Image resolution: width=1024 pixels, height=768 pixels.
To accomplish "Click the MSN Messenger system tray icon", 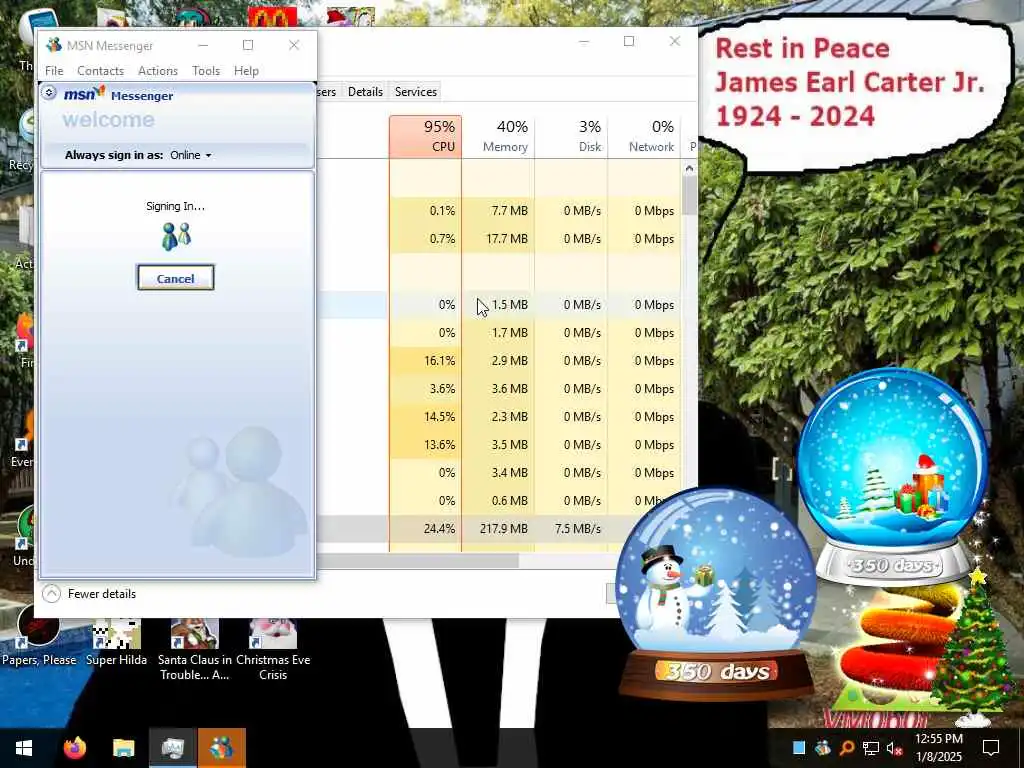I will [x=823, y=748].
